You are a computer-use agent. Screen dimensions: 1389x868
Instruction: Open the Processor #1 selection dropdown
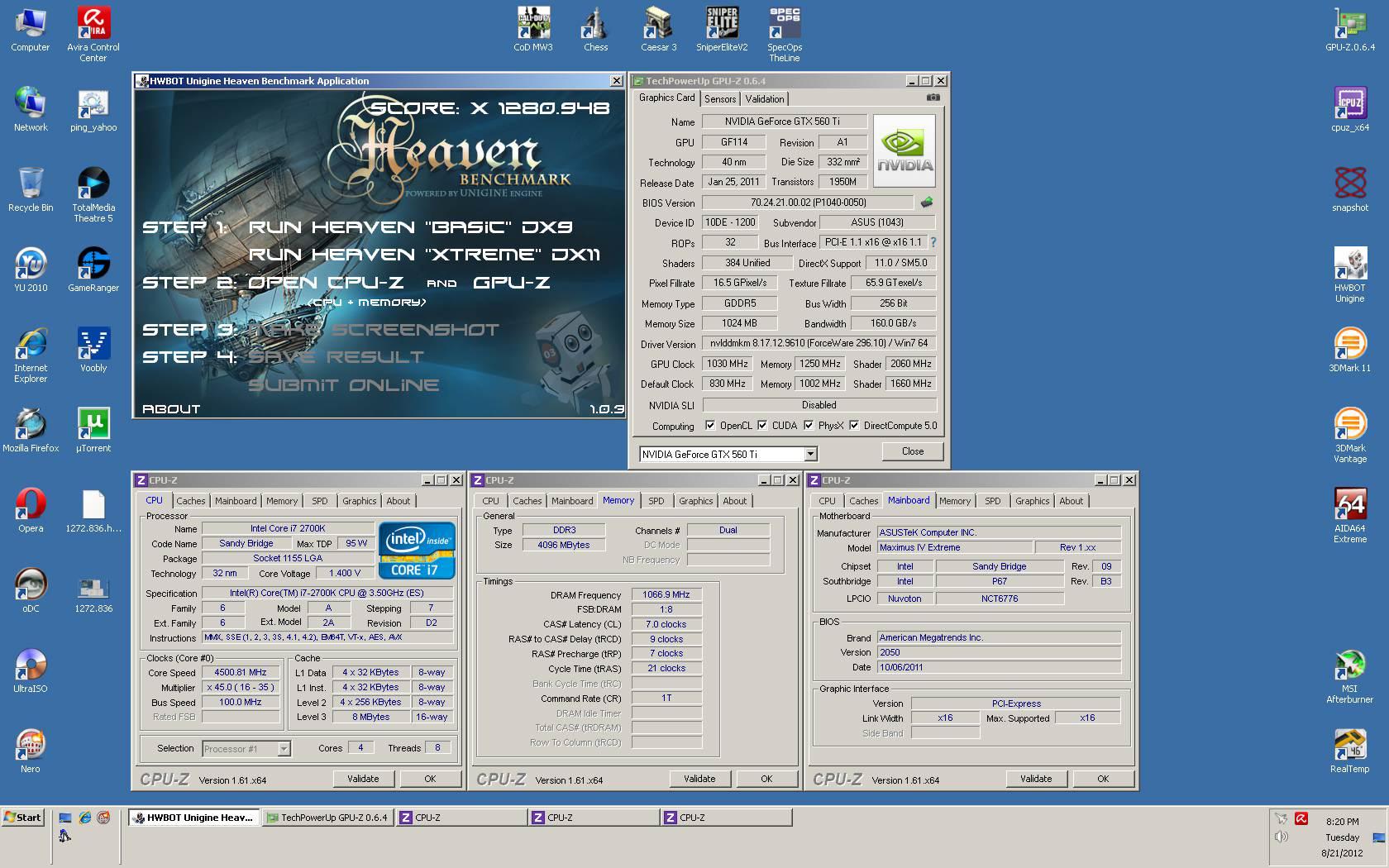pyautogui.click(x=284, y=749)
